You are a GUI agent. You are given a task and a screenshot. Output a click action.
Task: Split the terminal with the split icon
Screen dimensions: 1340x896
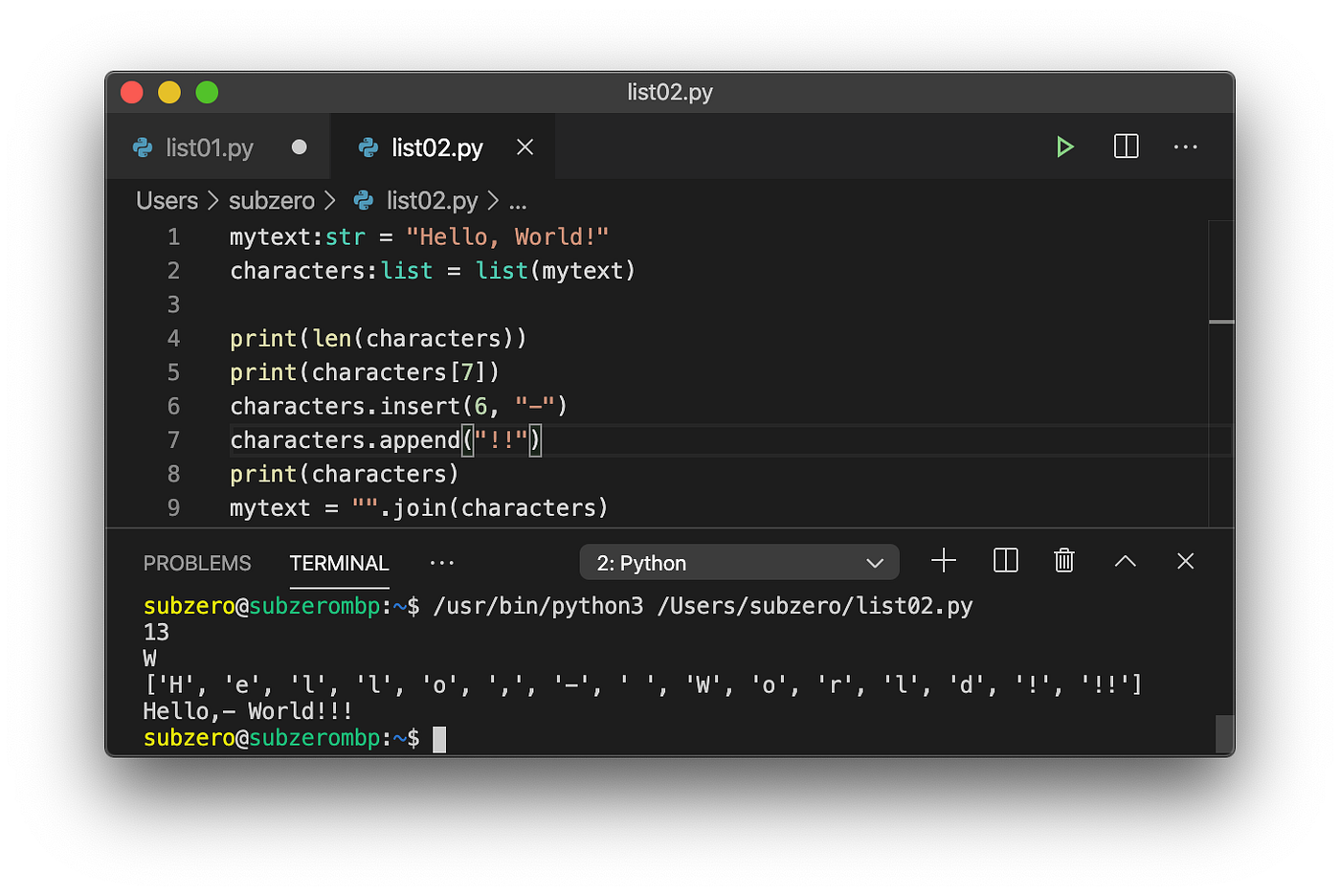coord(1006,561)
